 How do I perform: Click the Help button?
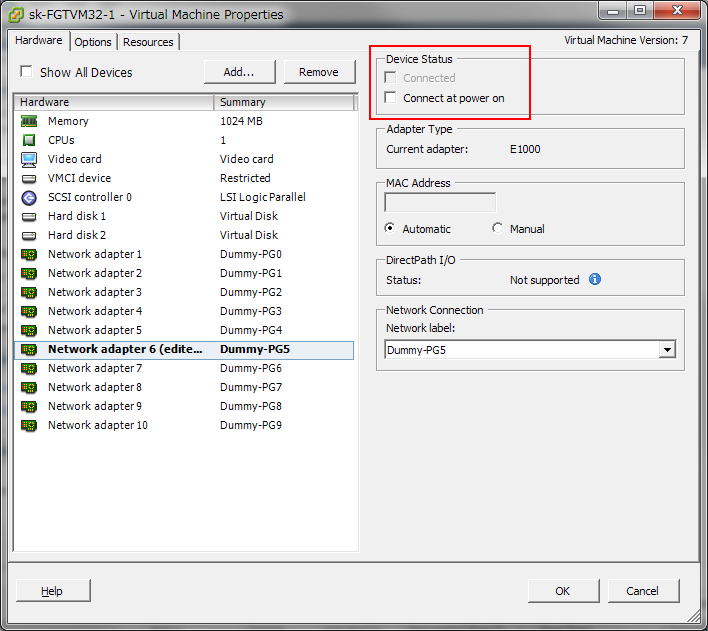(x=53, y=591)
